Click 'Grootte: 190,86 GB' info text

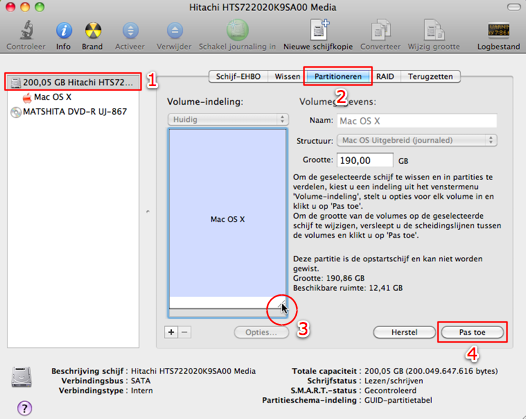pyautogui.click(x=329, y=278)
